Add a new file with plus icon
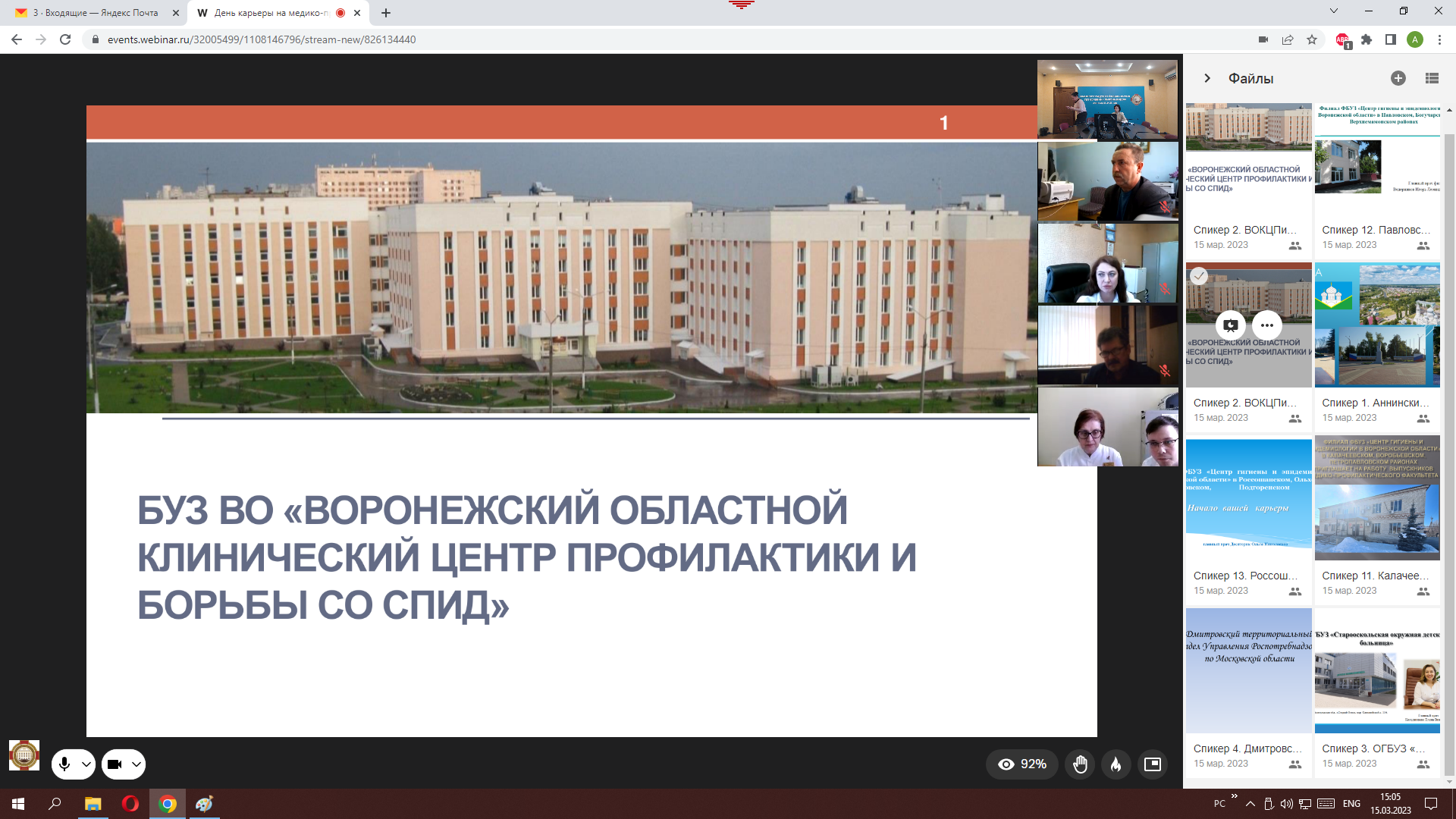1456x819 pixels. 1398,78
